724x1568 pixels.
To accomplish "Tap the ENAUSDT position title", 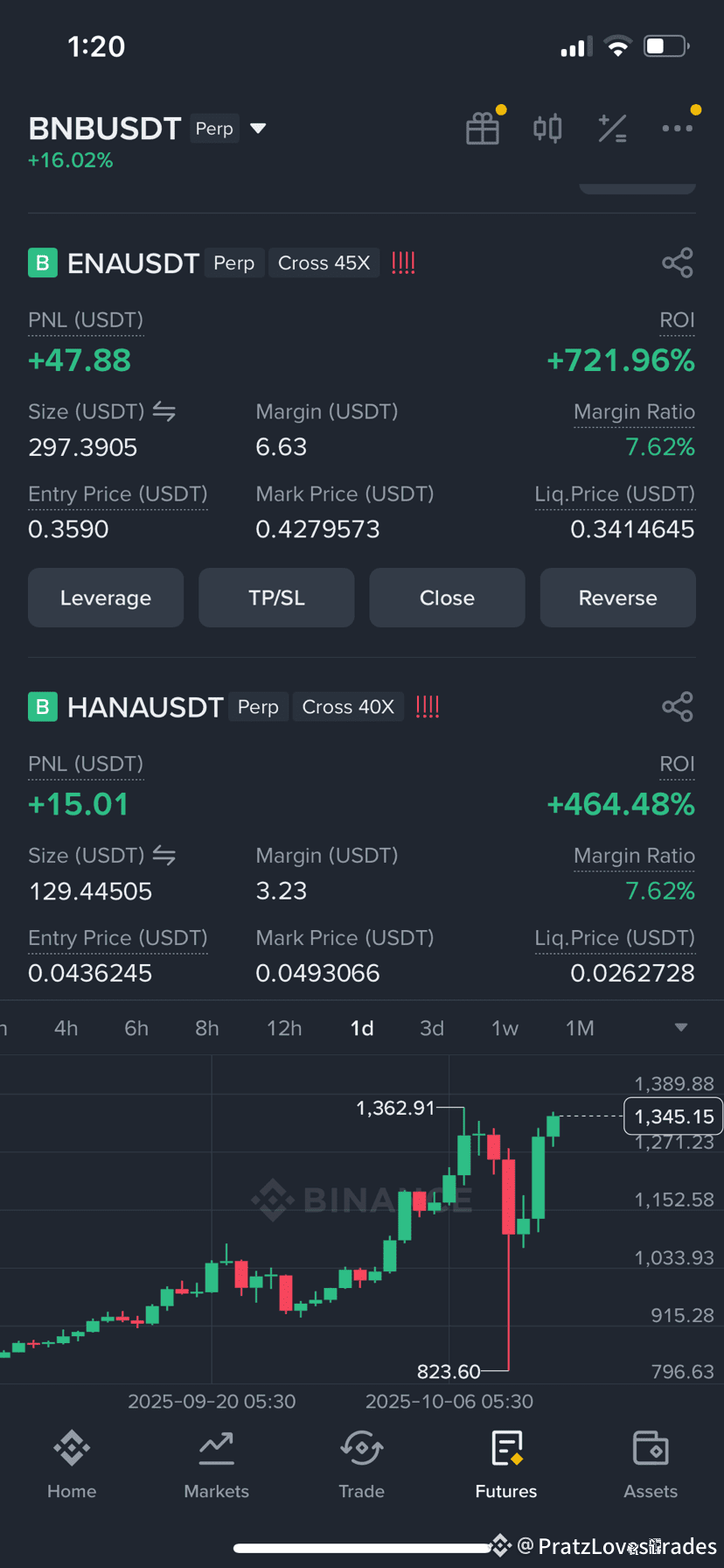I will (x=133, y=262).
